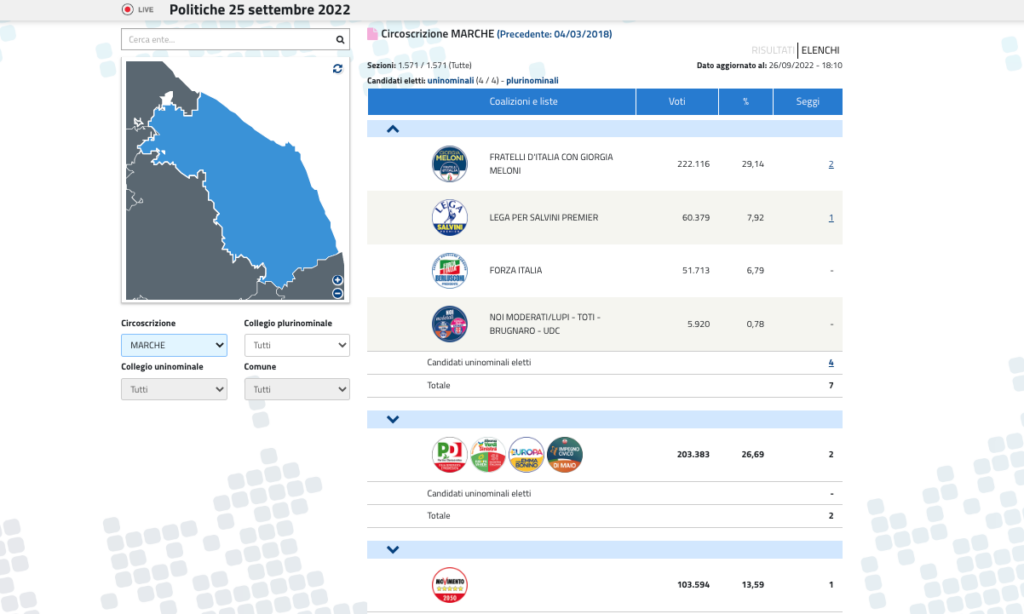Click the vote count 51.713
The image size is (1024, 614).
coord(696,270)
